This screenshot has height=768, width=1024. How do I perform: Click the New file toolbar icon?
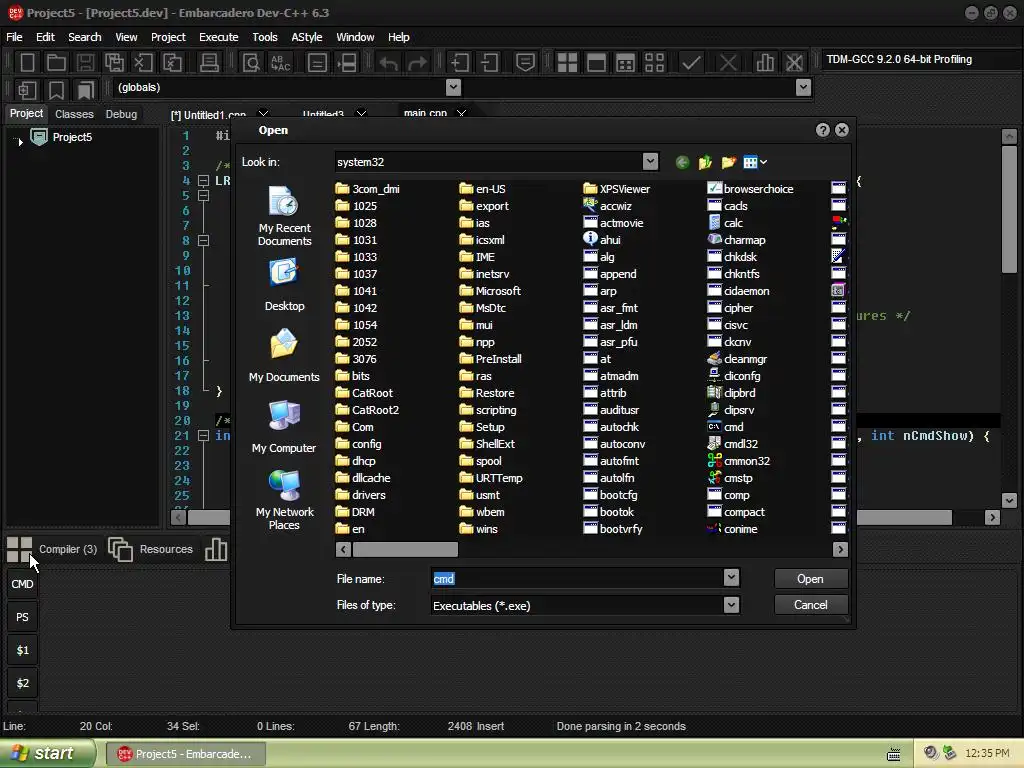coord(27,63)
